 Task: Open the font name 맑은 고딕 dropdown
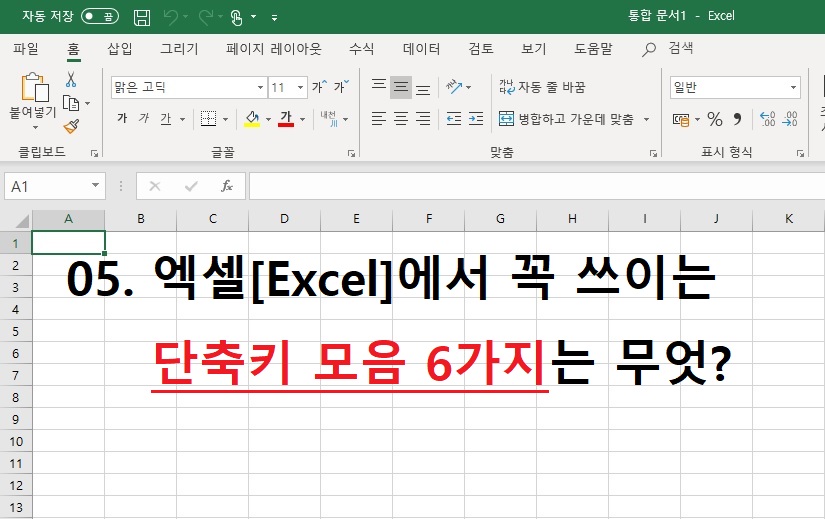coord(260,87)
